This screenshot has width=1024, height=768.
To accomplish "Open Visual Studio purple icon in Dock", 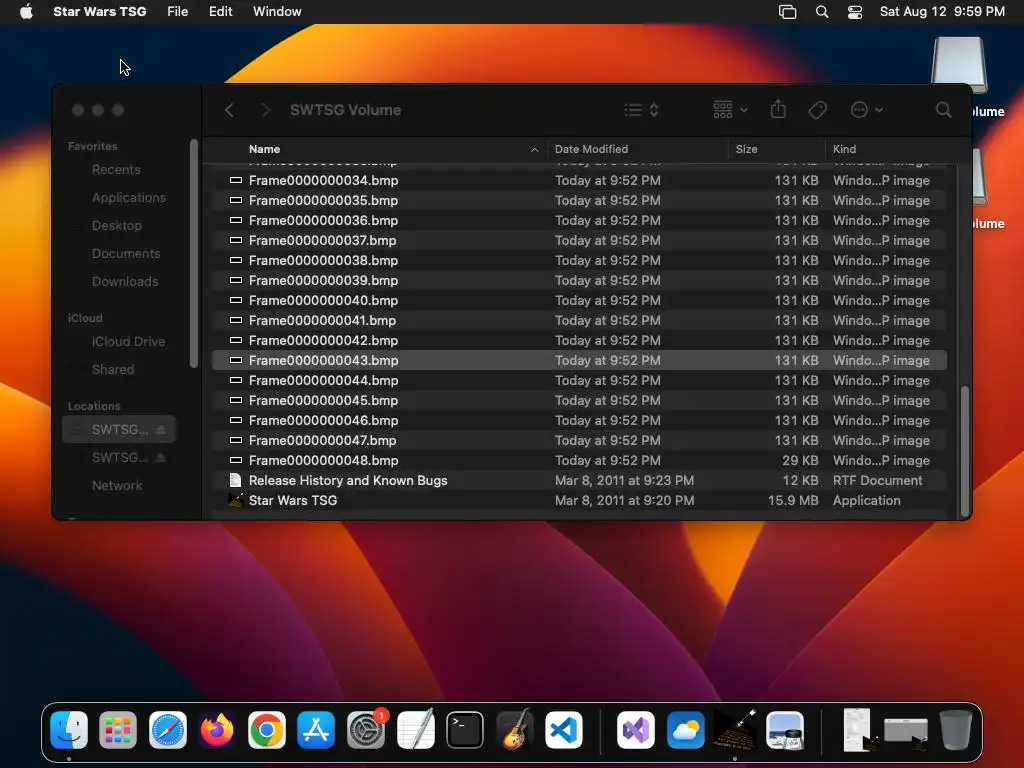I will pos(636,729).
